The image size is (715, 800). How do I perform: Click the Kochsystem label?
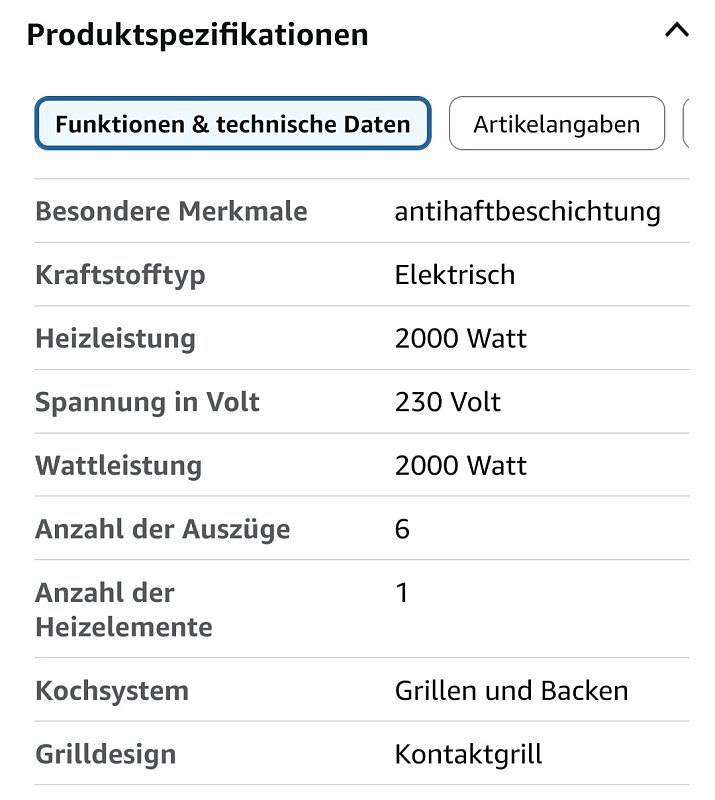click(x=111, y=691)
